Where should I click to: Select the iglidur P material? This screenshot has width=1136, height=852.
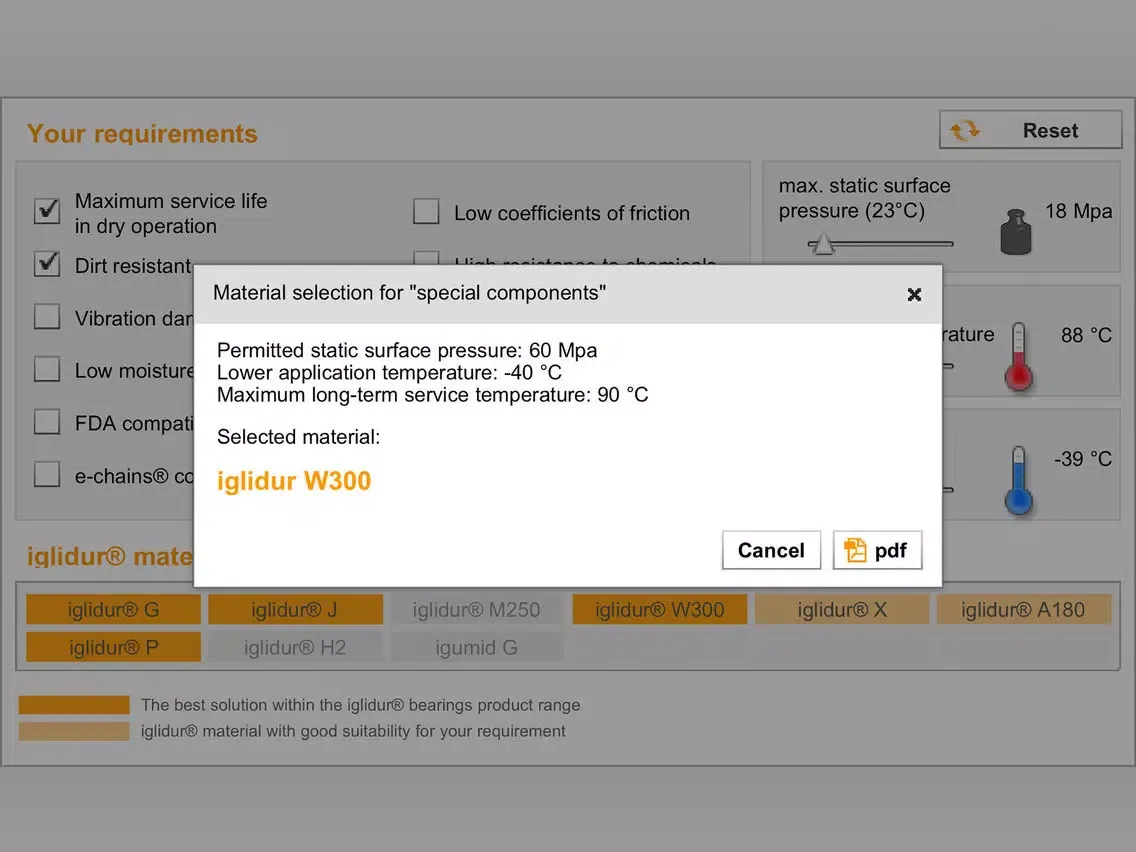pos(114,647)
